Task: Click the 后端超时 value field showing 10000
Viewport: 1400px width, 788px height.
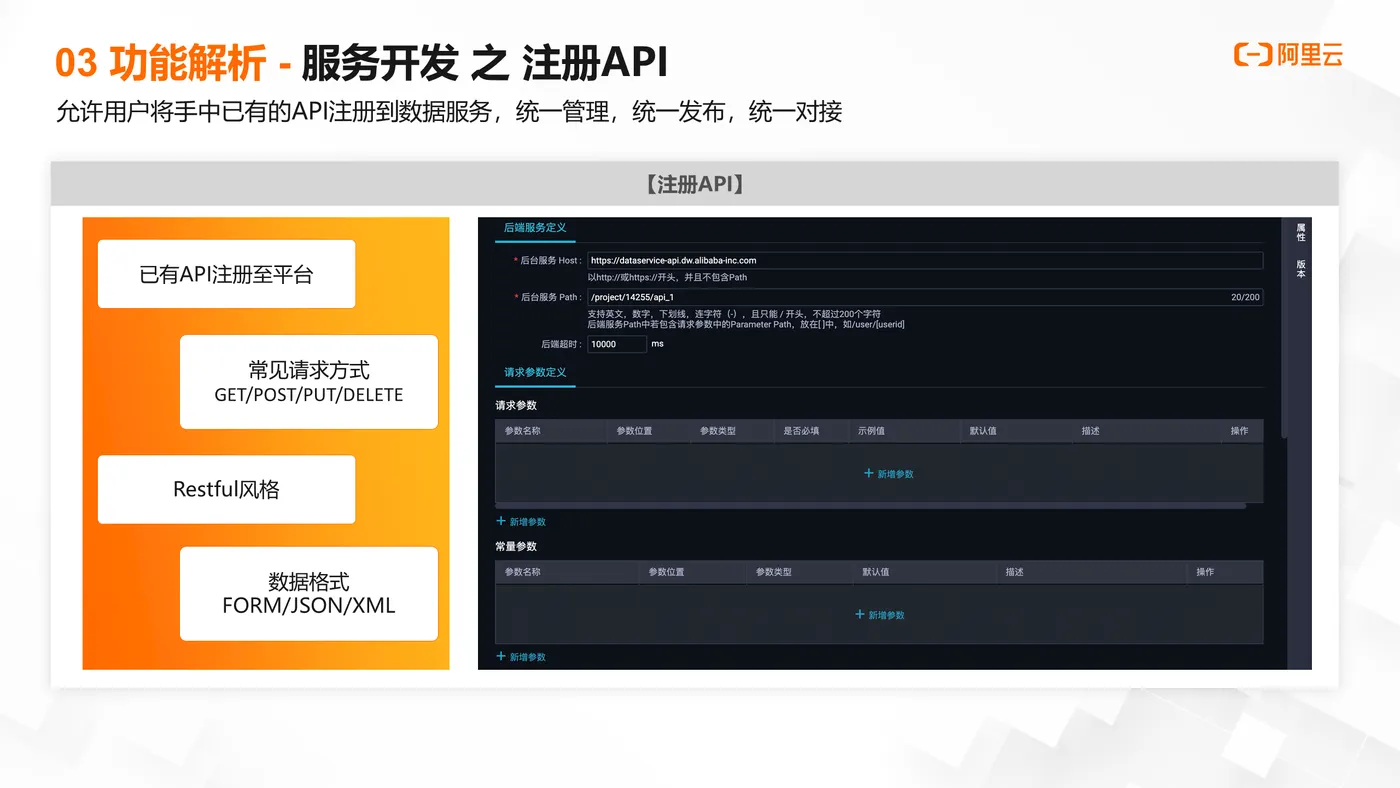Action: pos(617,344)
